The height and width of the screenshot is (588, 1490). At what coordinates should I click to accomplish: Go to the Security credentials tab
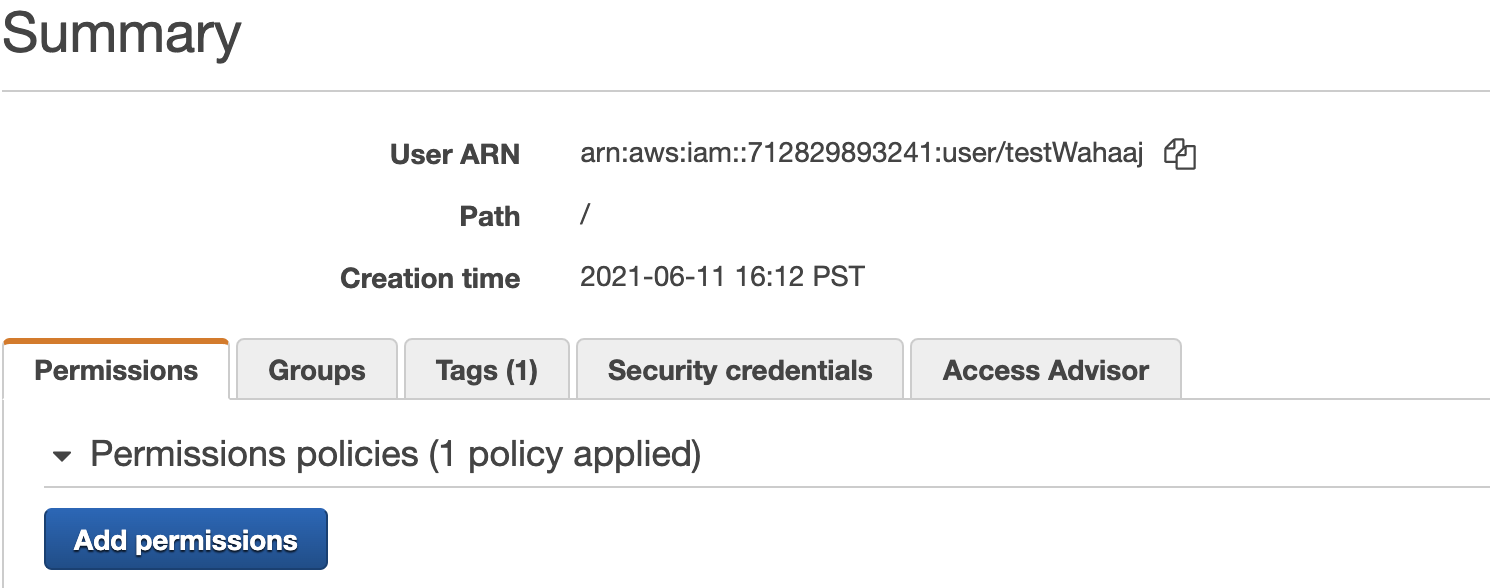click(739, 371)
